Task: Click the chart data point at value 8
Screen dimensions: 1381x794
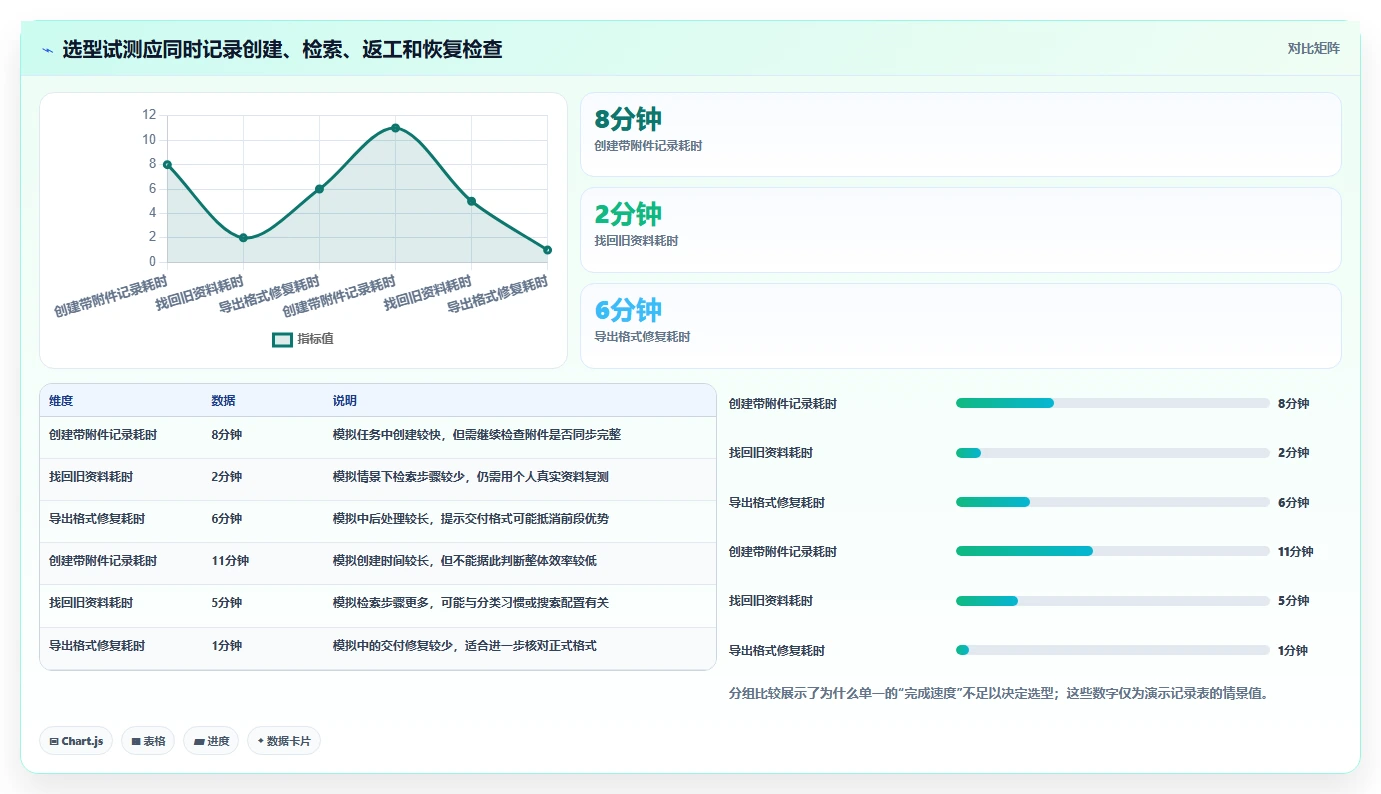Action: [x=167, y=164]
